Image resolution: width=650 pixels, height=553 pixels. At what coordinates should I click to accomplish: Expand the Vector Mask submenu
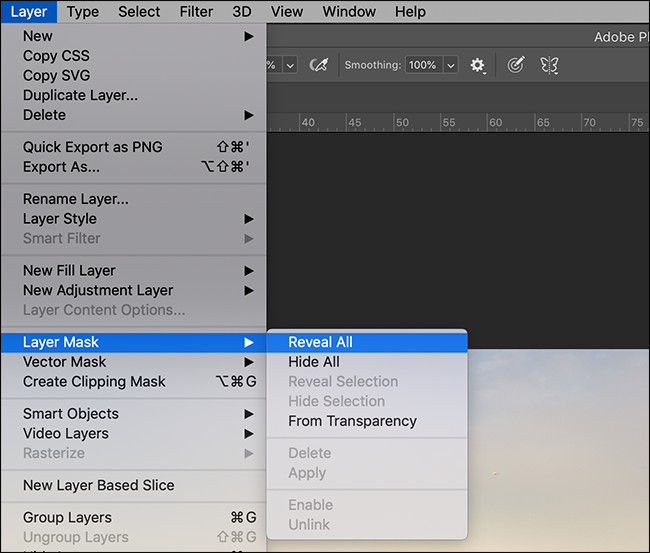point(133,362)
